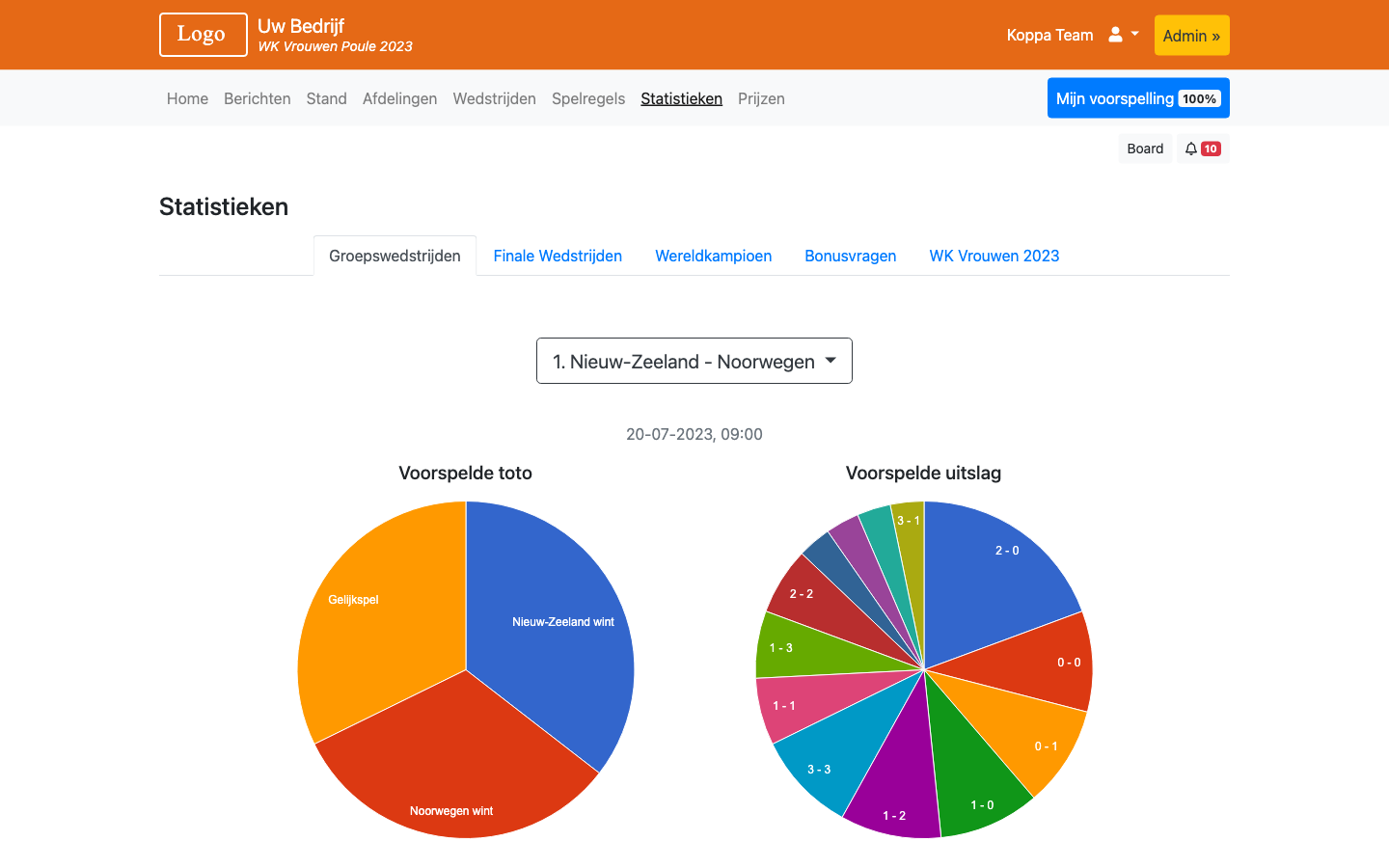Viewport: 1389px width, 868px height.
Task: Select the Statistieken nav item
Action: pos(682,98)
